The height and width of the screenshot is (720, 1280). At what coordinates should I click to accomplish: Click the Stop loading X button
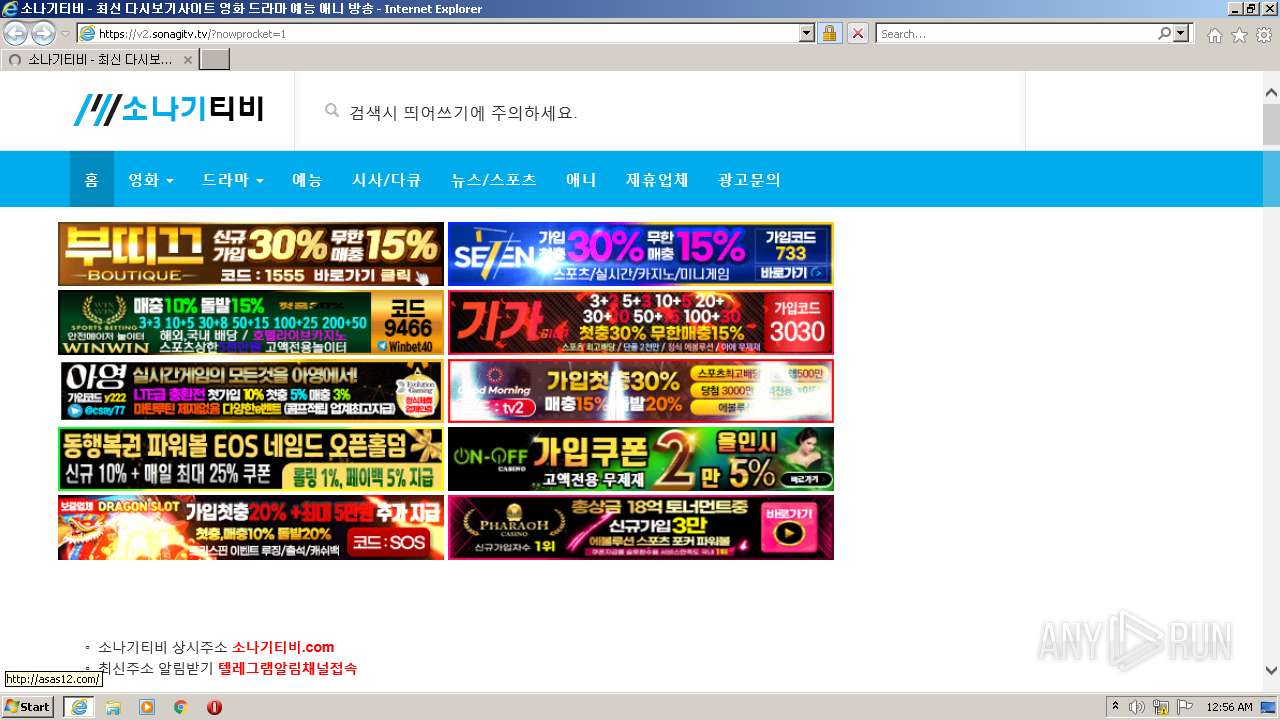tap(857, 33)
